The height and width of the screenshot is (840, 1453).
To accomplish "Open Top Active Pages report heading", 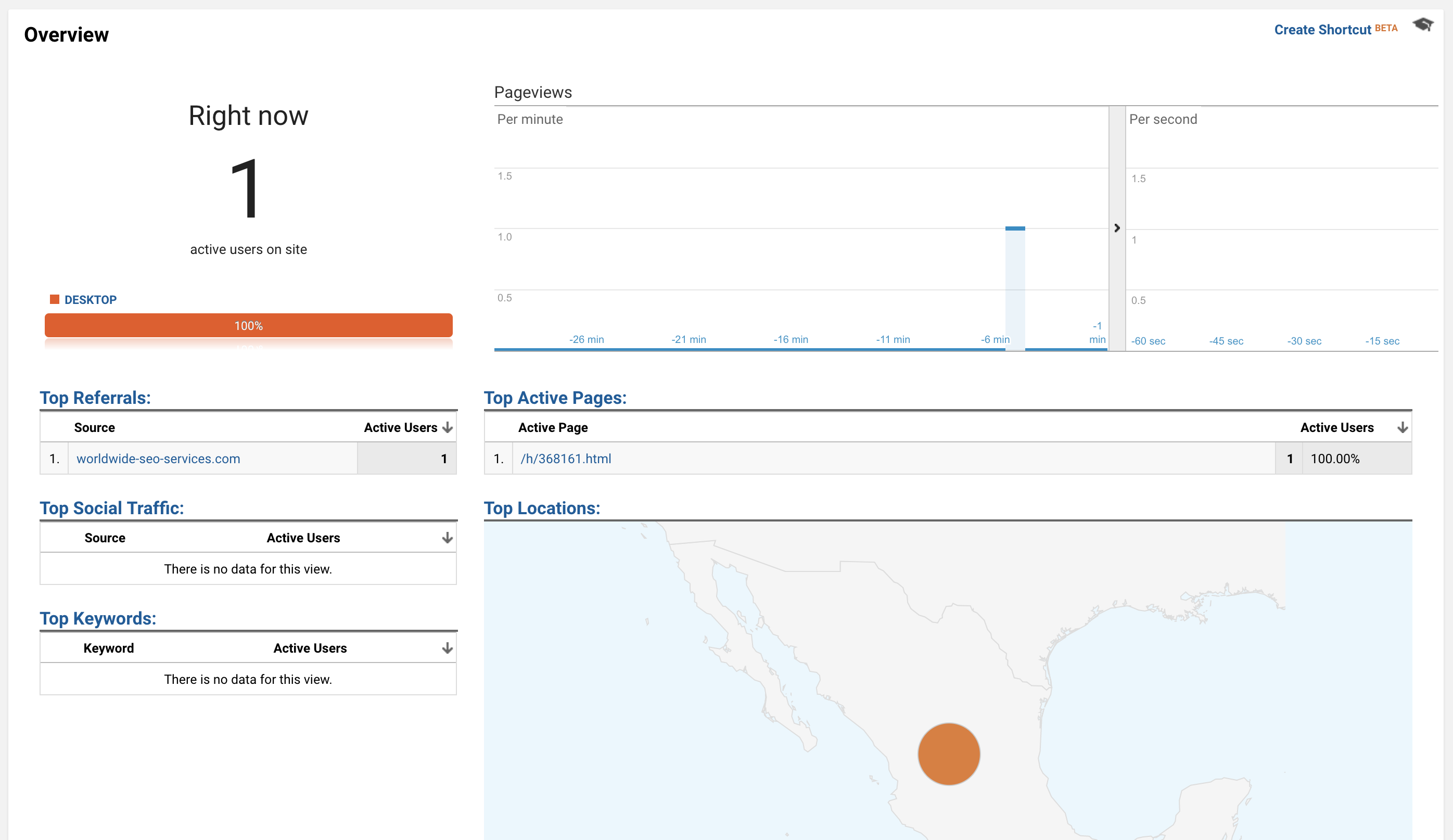I will [x=555, y=398].
